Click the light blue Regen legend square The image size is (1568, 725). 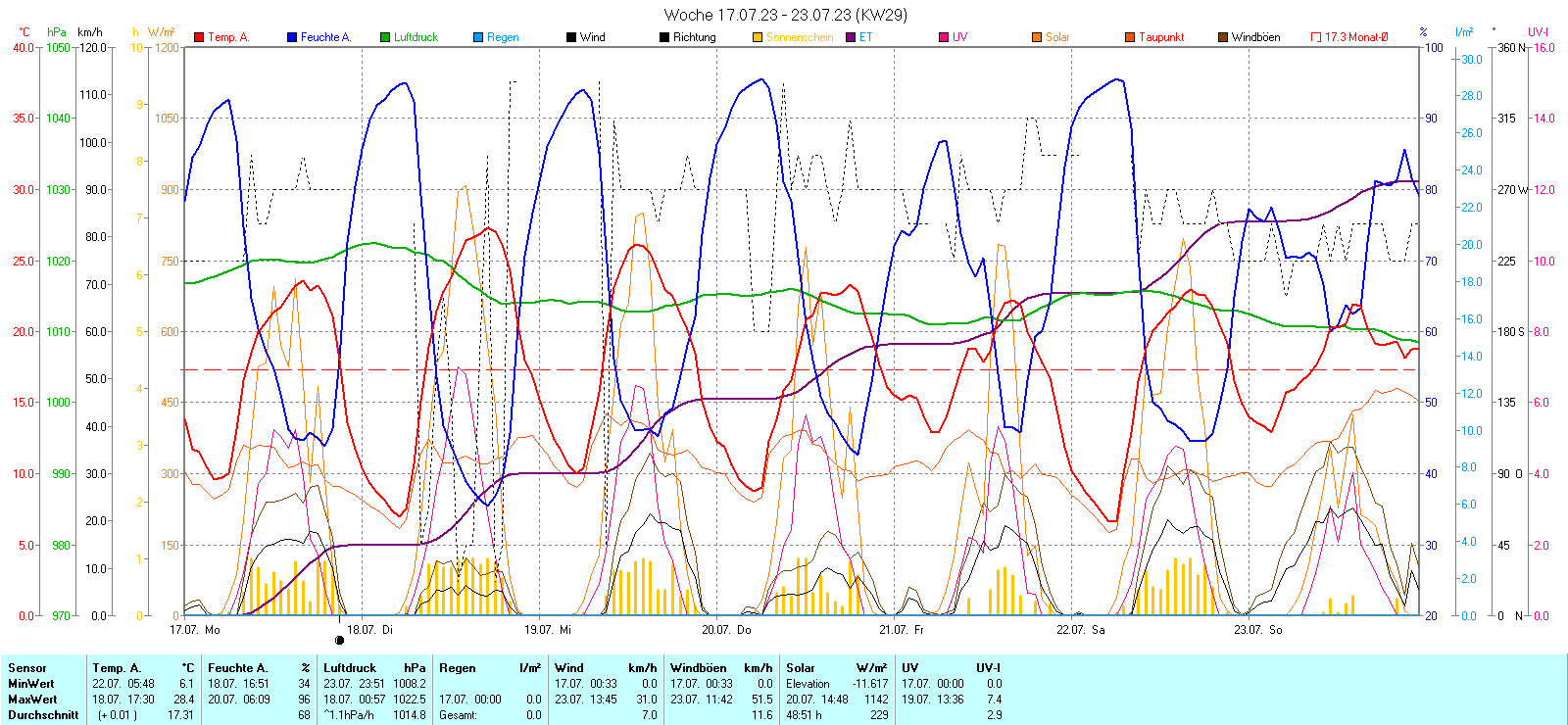click(x=478, y=38)
